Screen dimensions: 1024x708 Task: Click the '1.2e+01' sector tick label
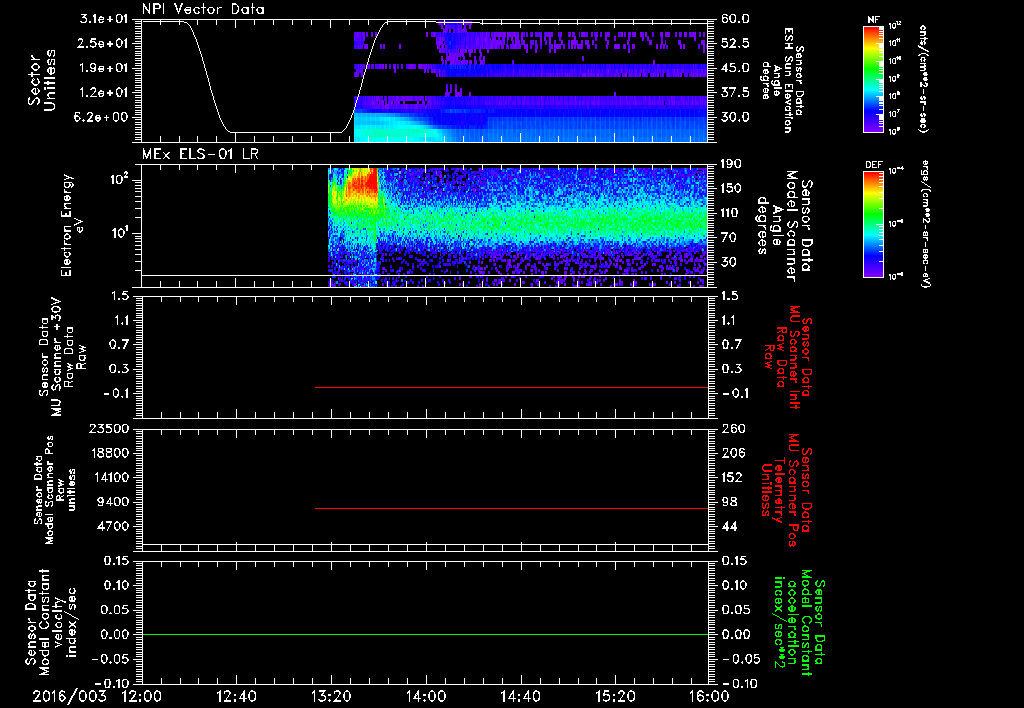click(104, 93)
